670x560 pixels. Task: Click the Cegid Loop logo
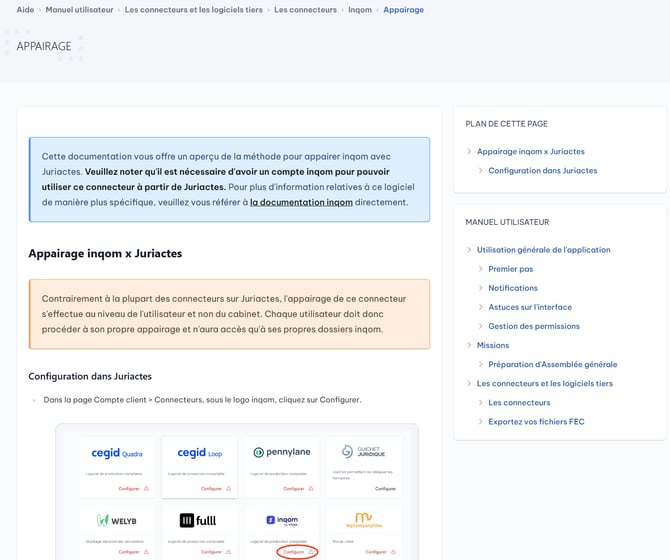(x=199, y=453)
